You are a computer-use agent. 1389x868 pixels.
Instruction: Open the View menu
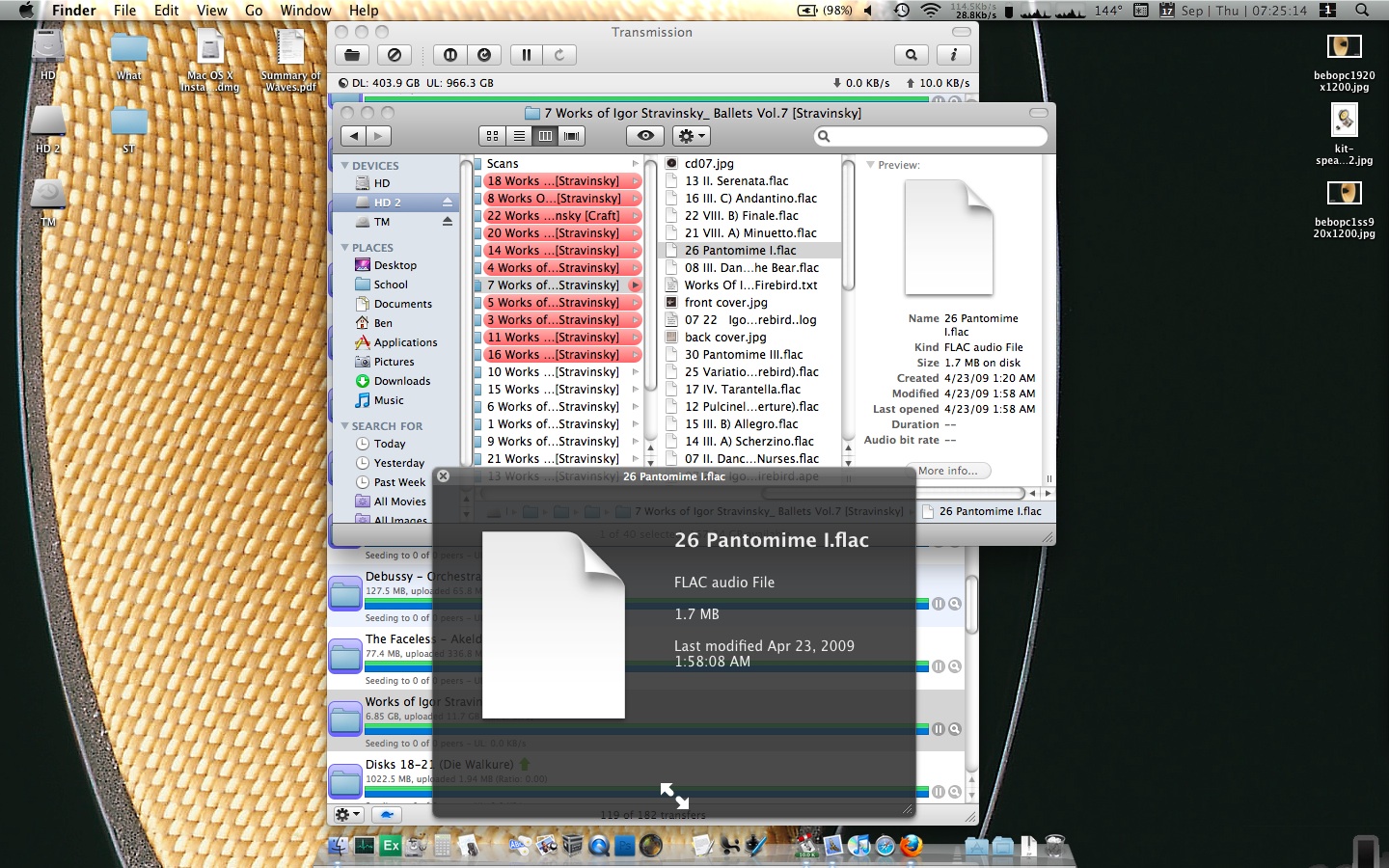click(212, 11)
